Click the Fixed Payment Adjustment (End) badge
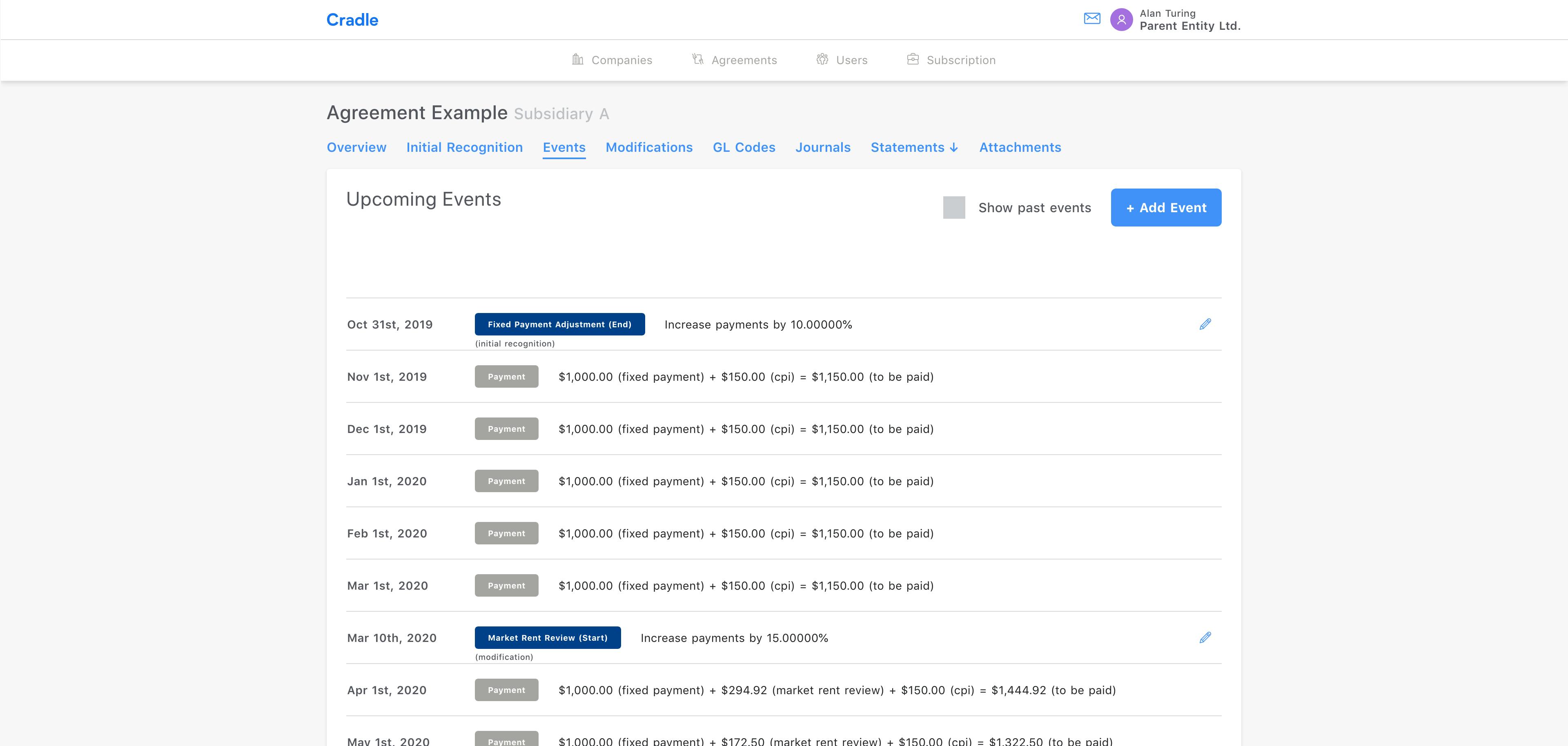1568x746 pixels. pyautogui.click(x=559, y=324)
